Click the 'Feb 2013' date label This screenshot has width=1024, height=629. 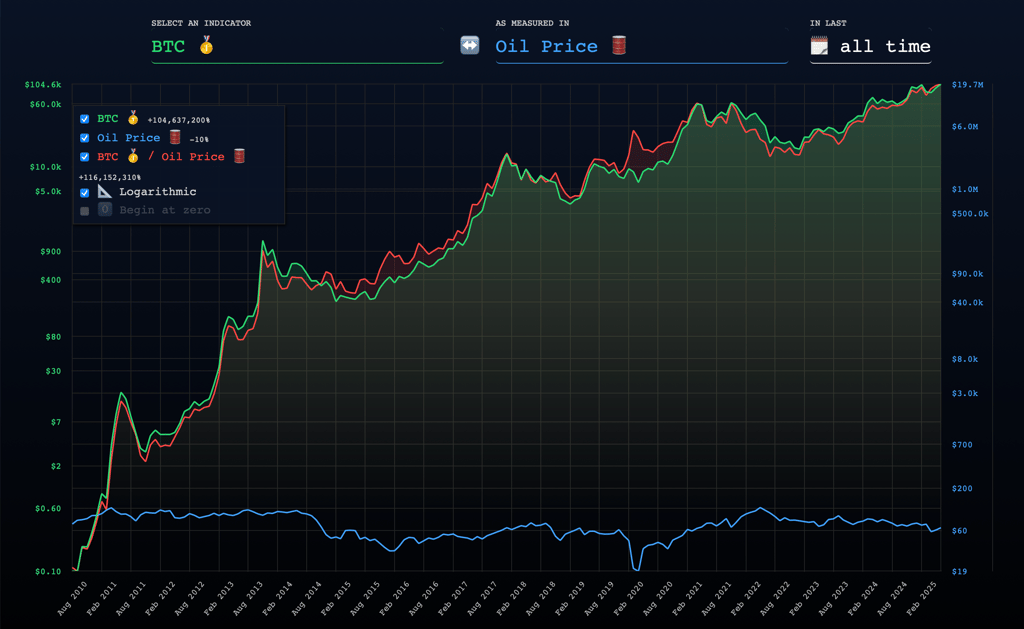[x=218, y=598]
